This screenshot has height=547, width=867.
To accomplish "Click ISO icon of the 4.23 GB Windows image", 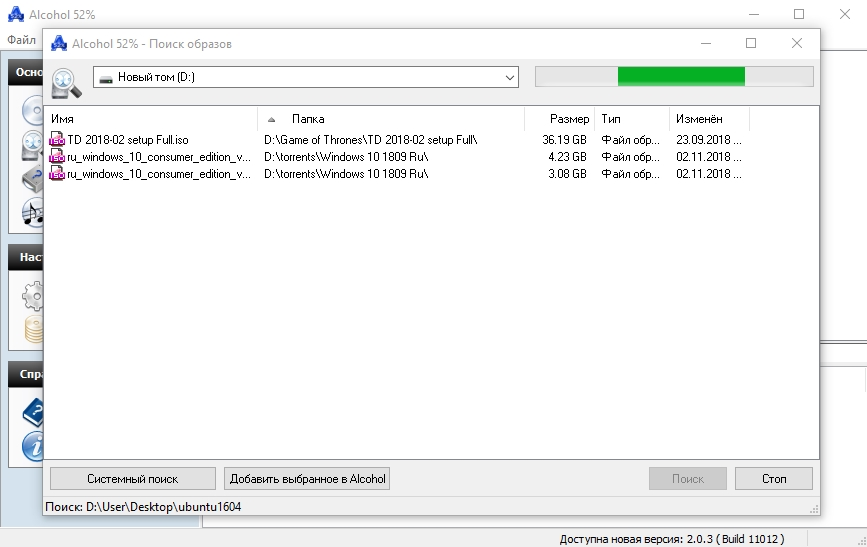I will (x=57, y=157).
